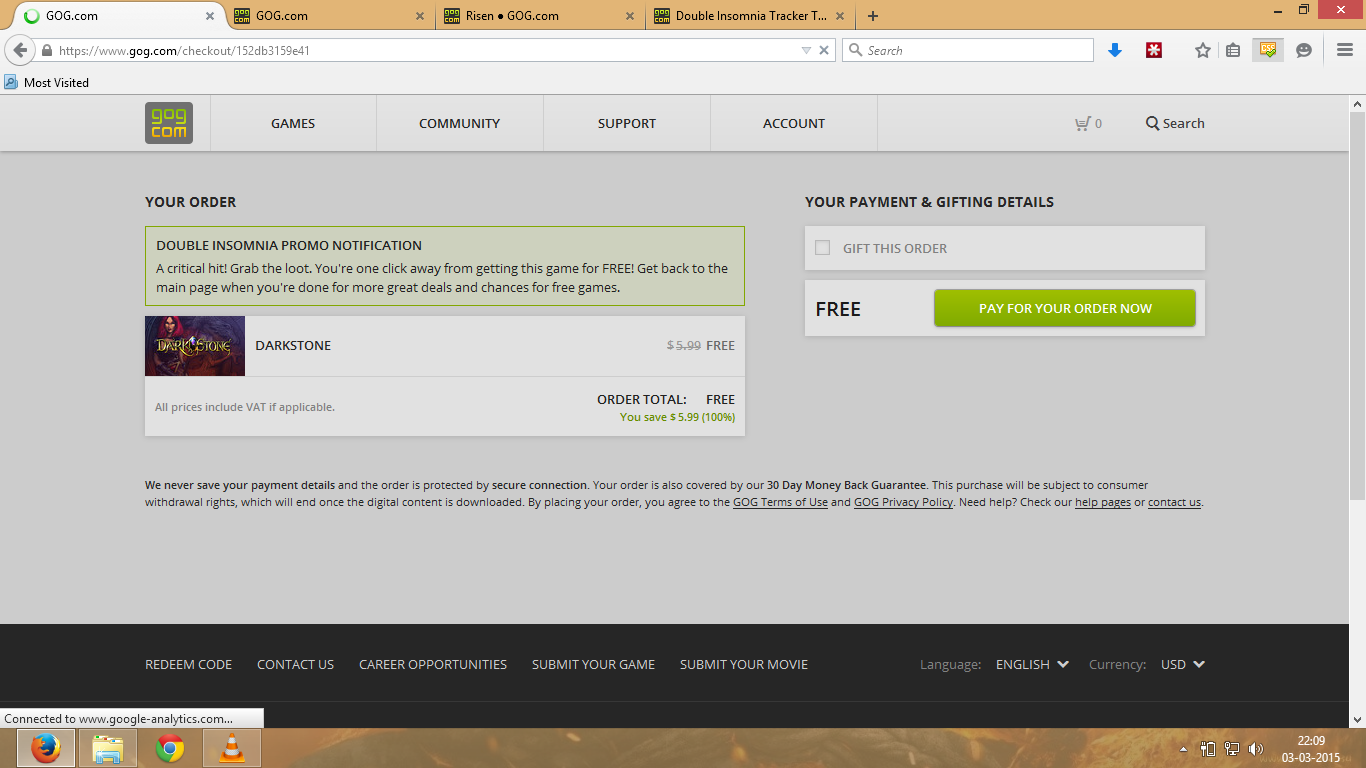The width and height of the screenshot is (1366, 768).
Task: Open the smiley chat toolbar icon
Action: pyautogui.click(x=1304, y=50)
